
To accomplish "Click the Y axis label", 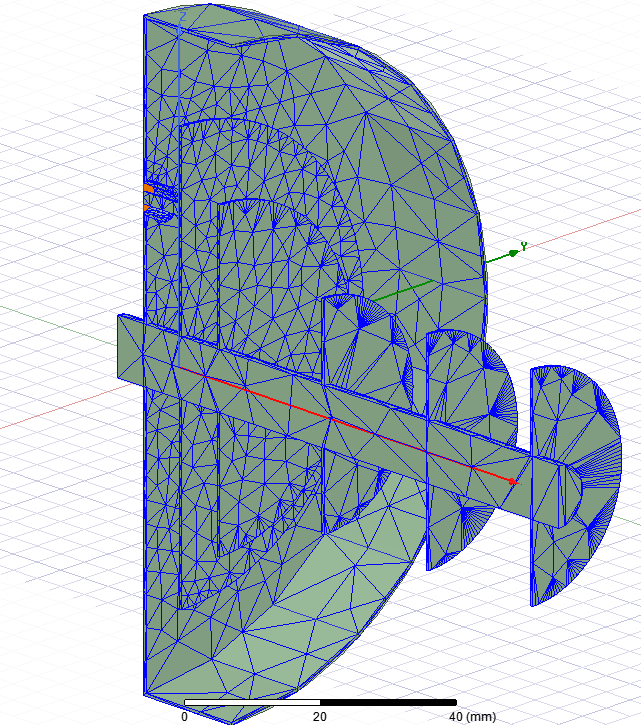I will [x=524, y=246].
